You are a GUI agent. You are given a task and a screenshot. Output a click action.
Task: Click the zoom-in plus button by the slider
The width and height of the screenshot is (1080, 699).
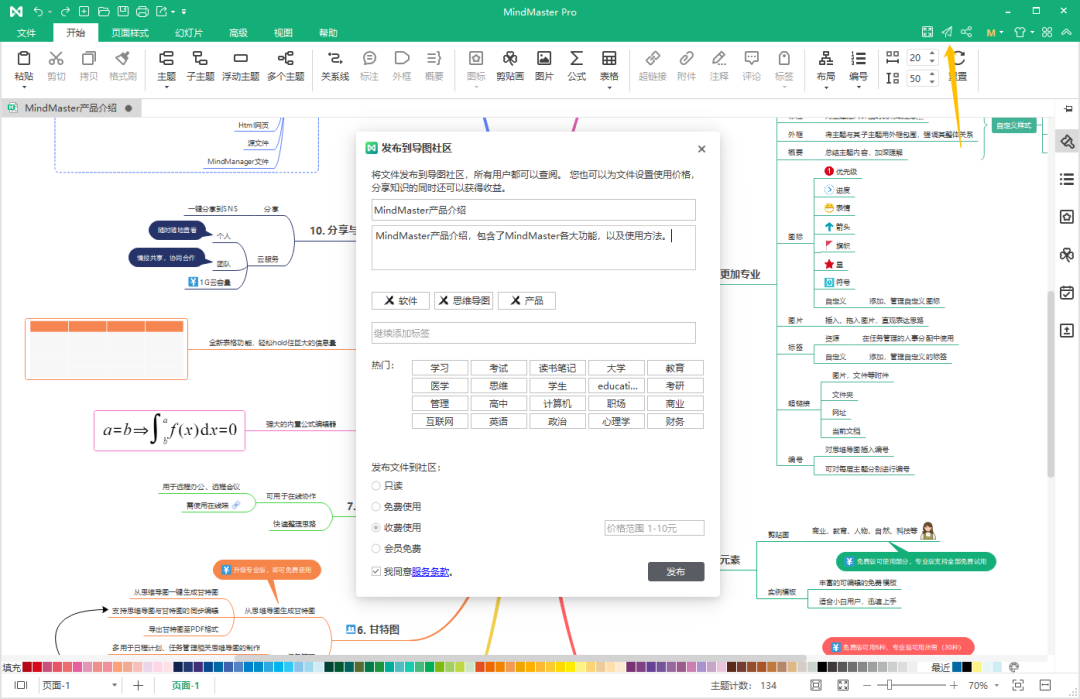point(954,685)
